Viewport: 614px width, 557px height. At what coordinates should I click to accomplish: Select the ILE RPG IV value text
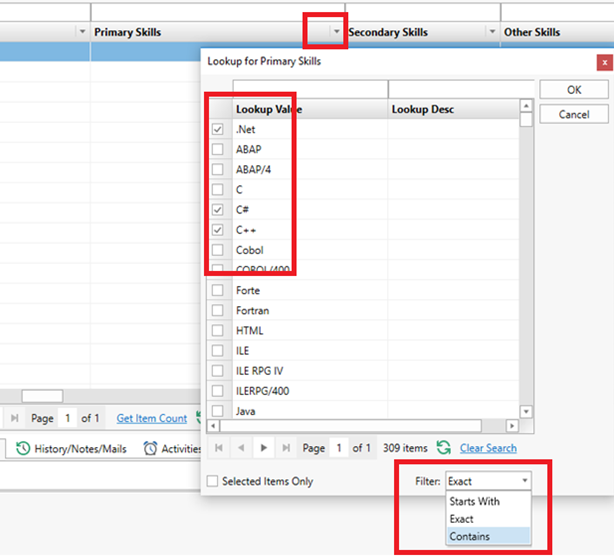[259, 371]
